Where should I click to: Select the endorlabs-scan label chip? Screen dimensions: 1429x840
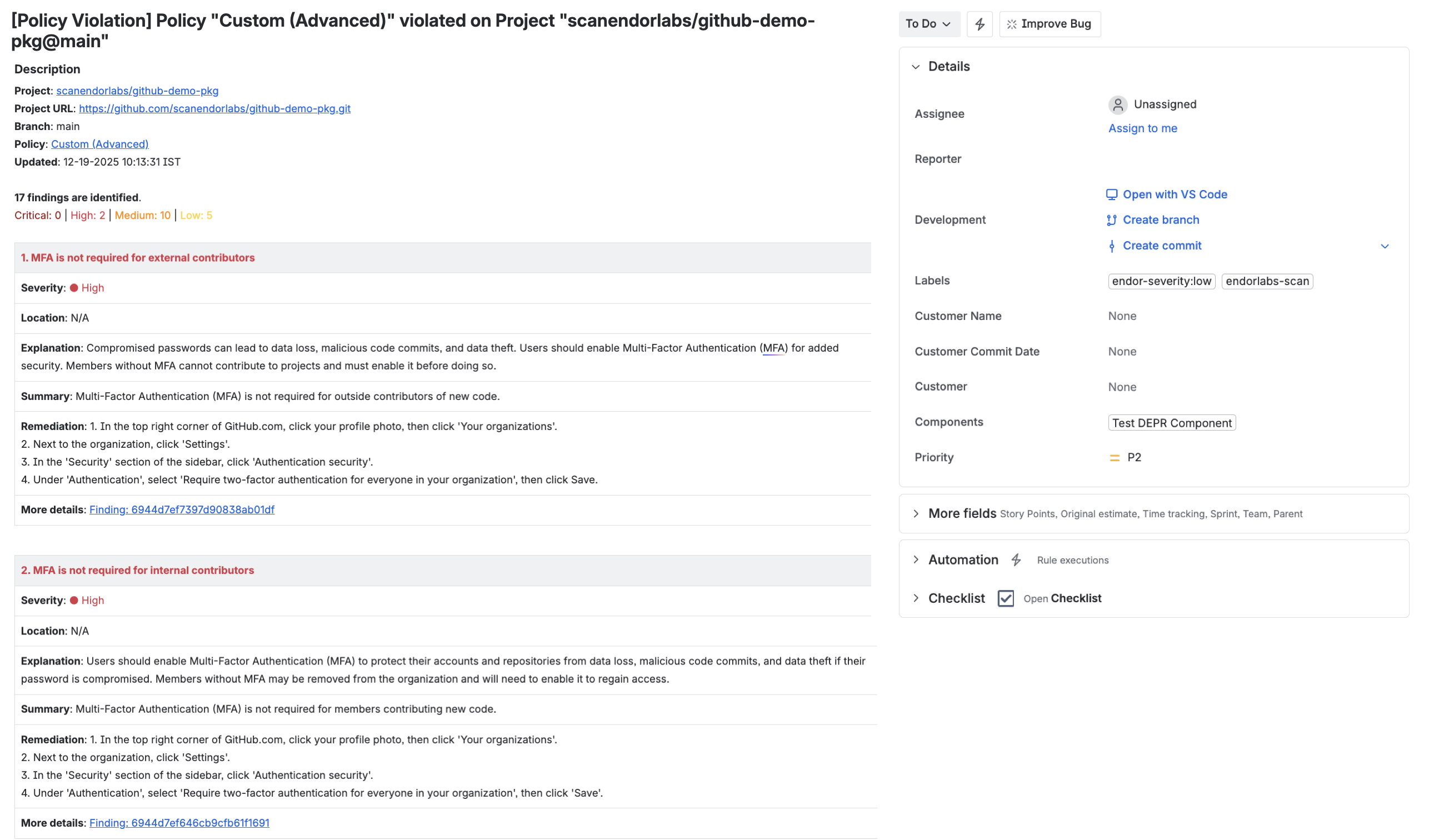(x=1267, y=281)
